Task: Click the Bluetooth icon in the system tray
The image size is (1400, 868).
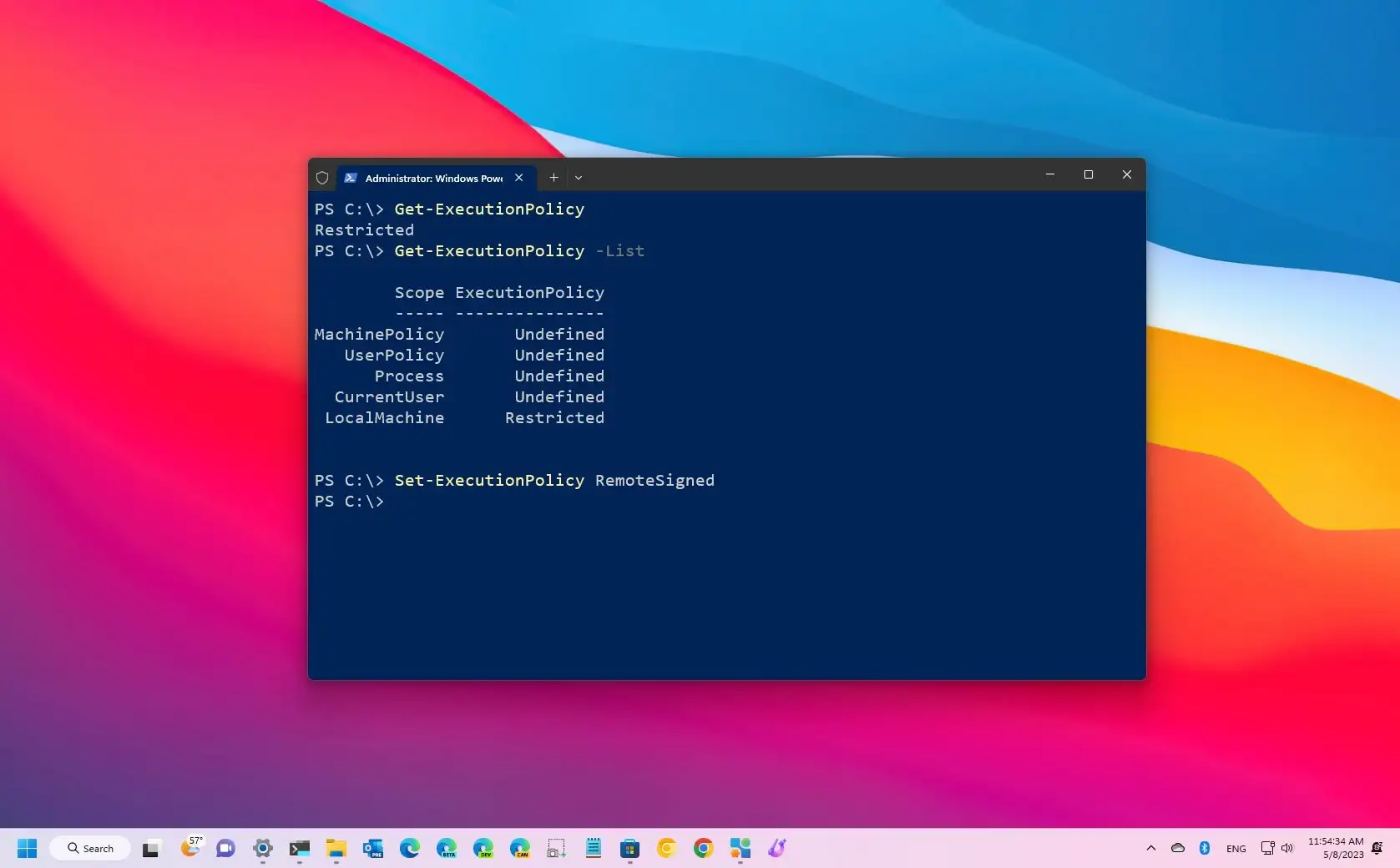Action: [1205, 848]
